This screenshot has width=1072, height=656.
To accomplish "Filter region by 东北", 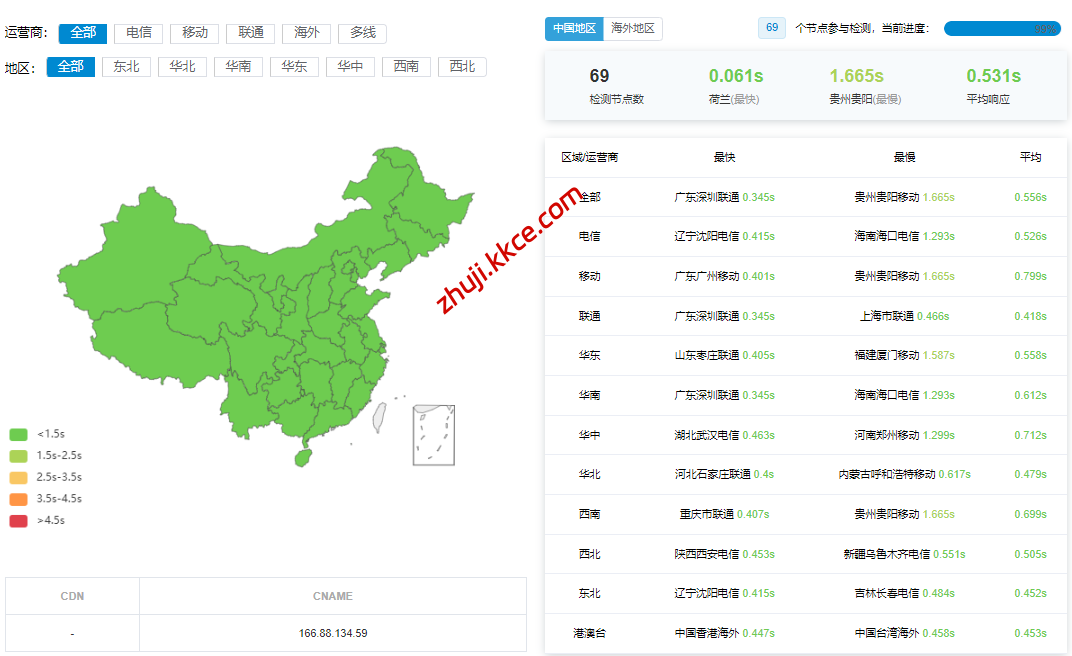I will 126,67.
